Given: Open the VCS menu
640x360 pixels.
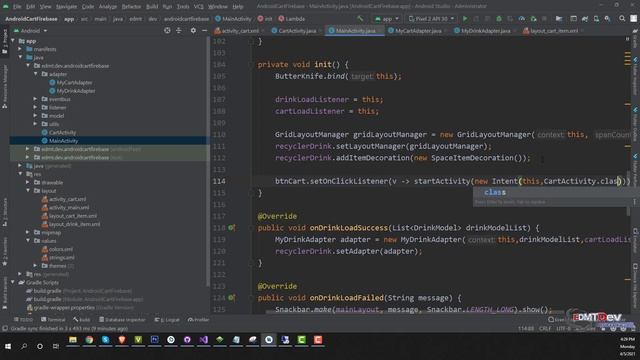Looking at the screenshot, I should [x=198, y=7].
